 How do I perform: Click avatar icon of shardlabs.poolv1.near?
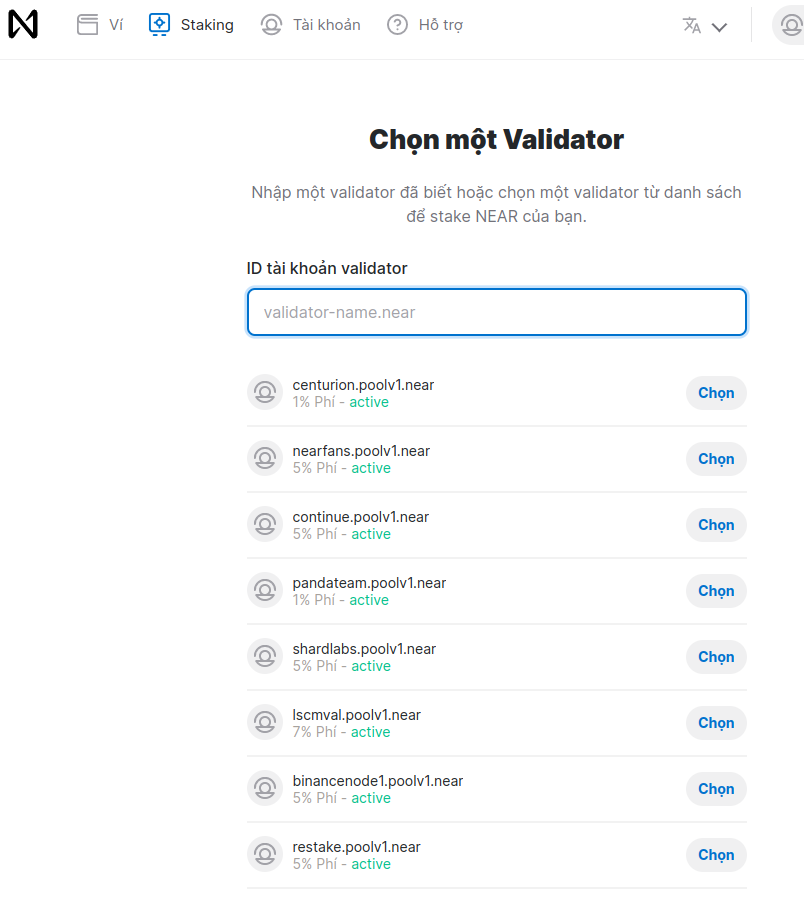tap(265, 656)
